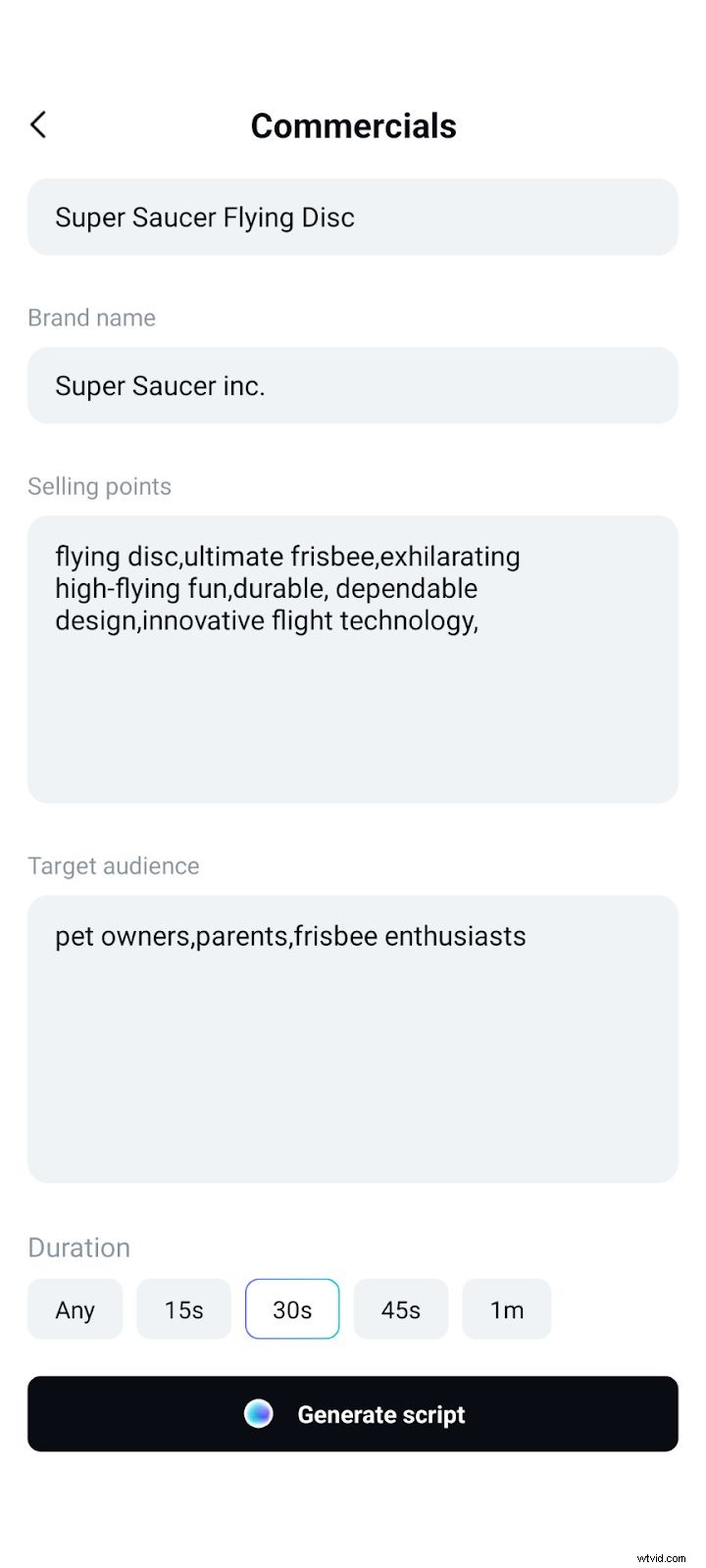Focus the Super Saucer Flying Disc field

(x=353, y=217)
